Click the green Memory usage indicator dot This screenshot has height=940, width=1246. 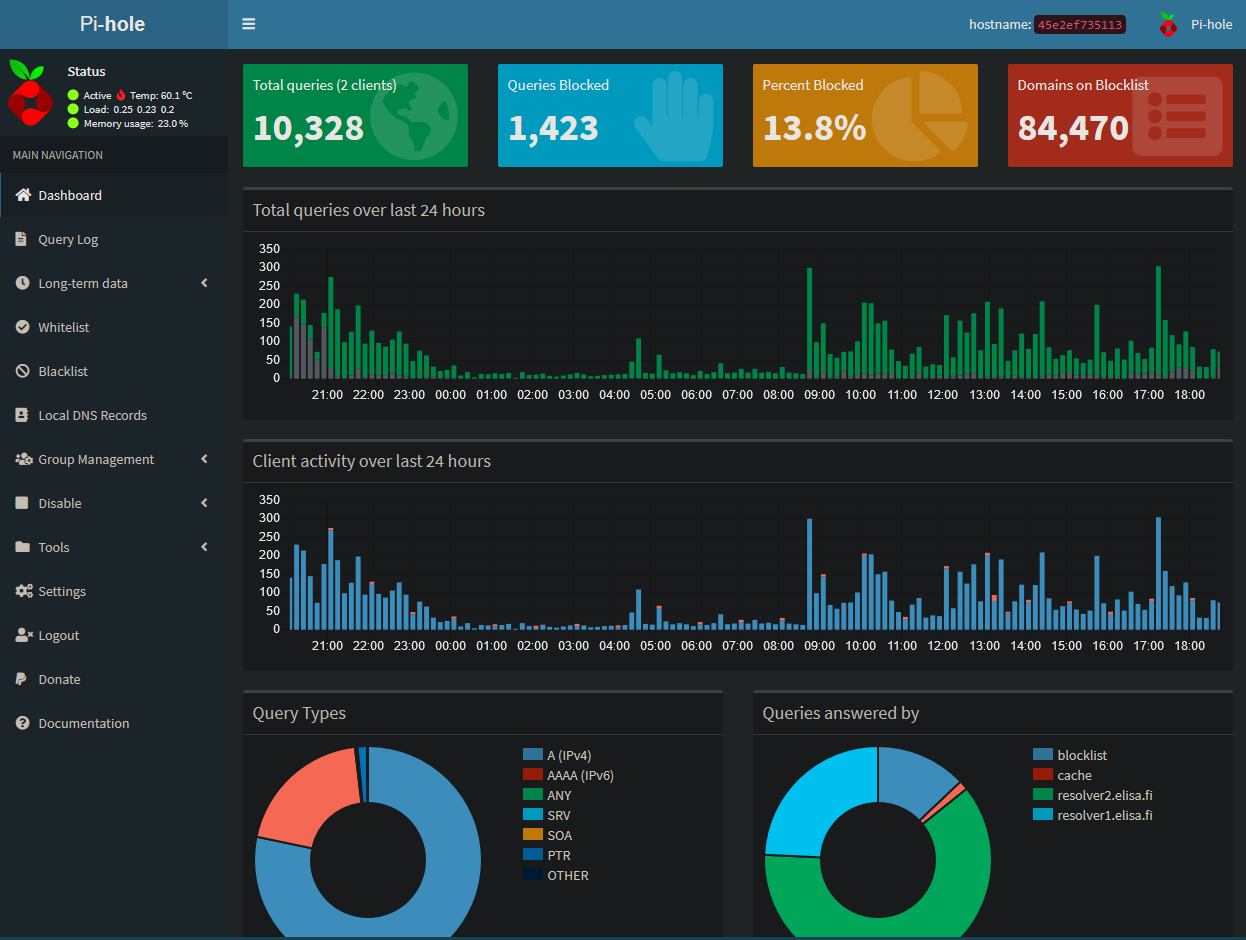point(73,123)
